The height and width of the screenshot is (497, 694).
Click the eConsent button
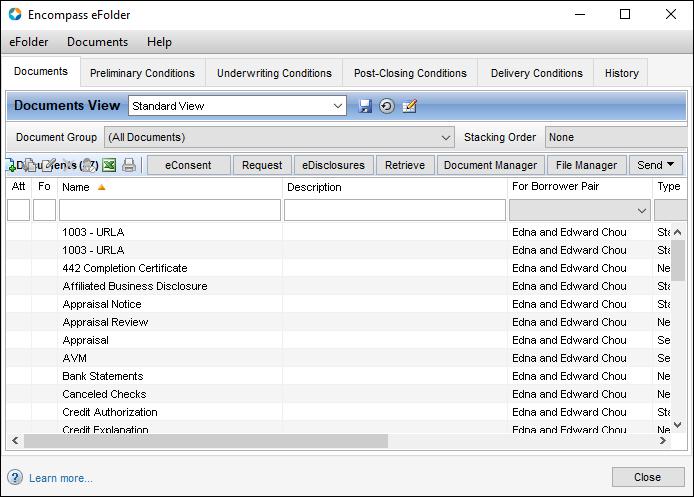(189, 165)
